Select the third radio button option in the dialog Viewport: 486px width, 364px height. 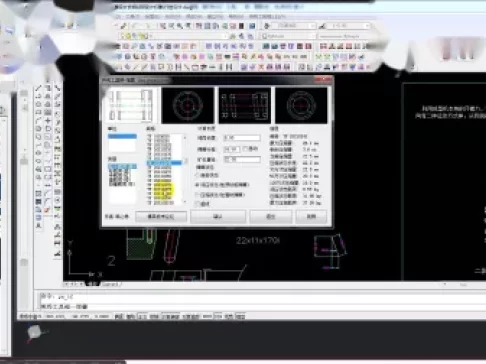198,195
